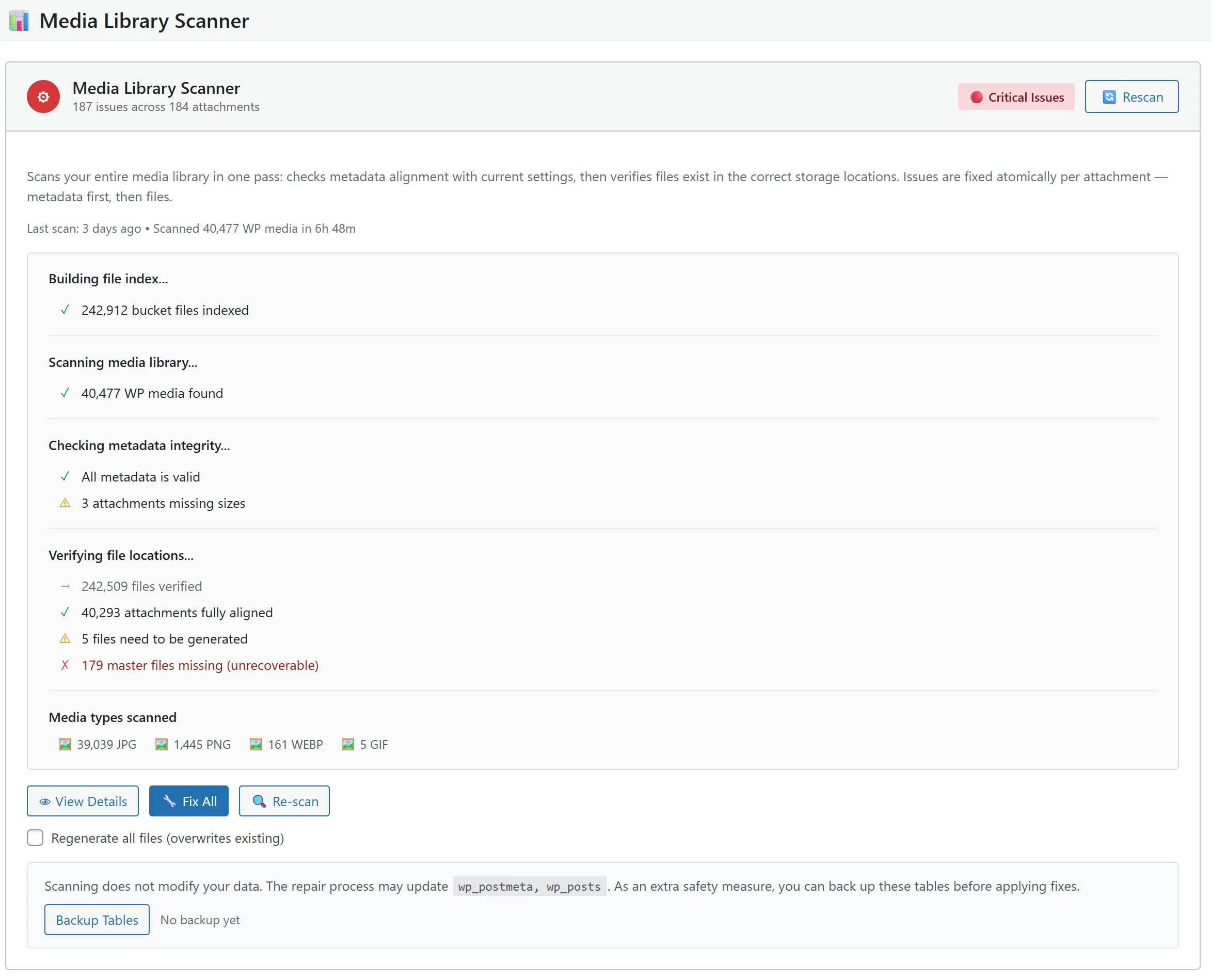
Task: Click '5 files need to be generated' text
Action: 165,638
